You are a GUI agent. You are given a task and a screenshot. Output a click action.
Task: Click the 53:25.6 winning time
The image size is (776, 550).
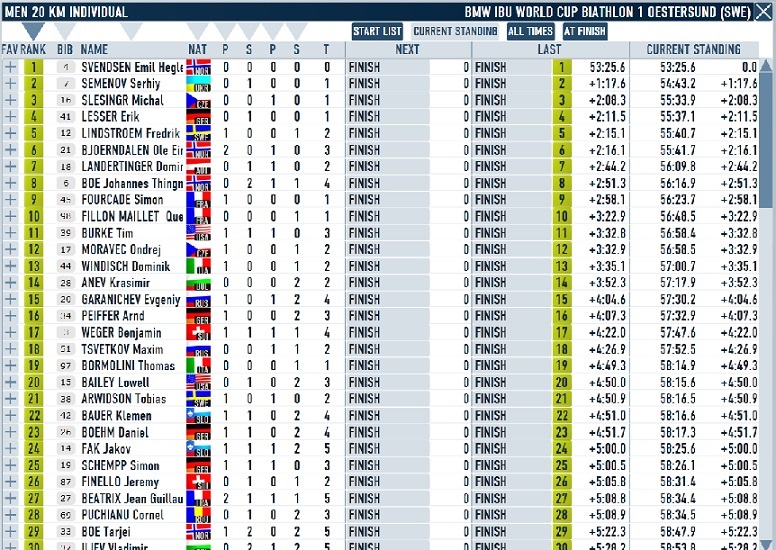tap(608, 67)
